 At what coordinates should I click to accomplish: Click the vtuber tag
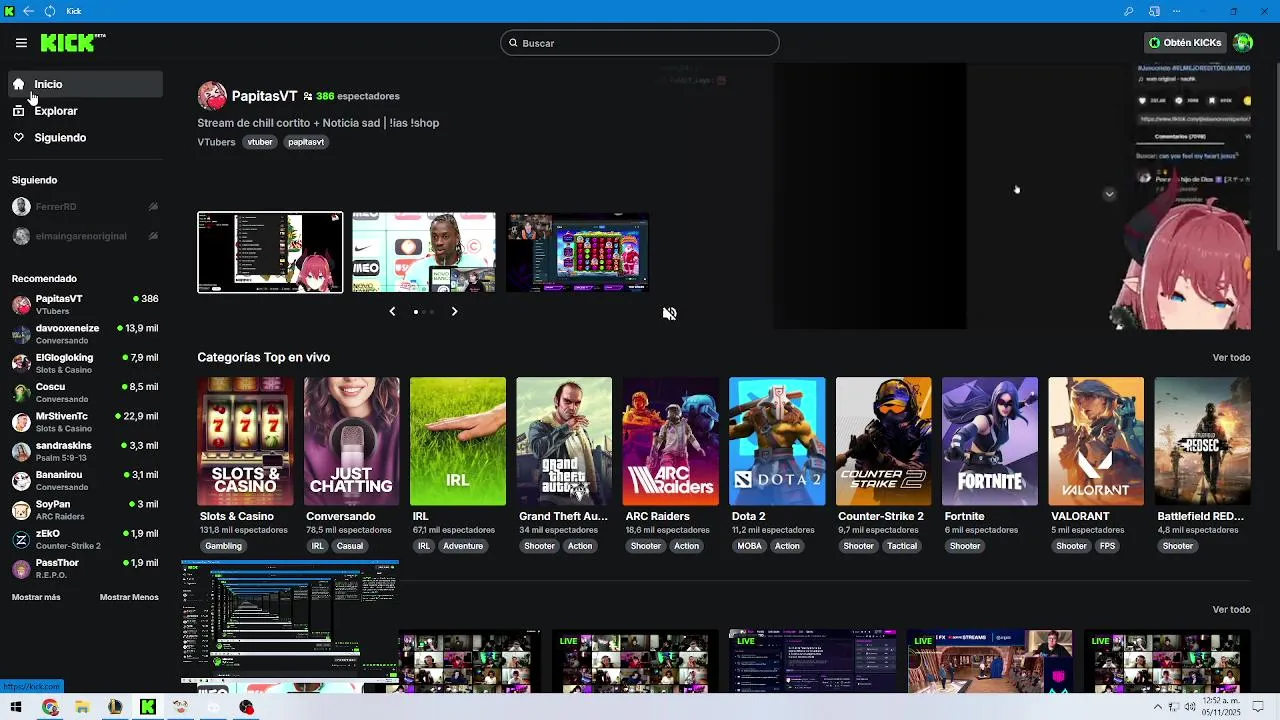pos(260,142)
